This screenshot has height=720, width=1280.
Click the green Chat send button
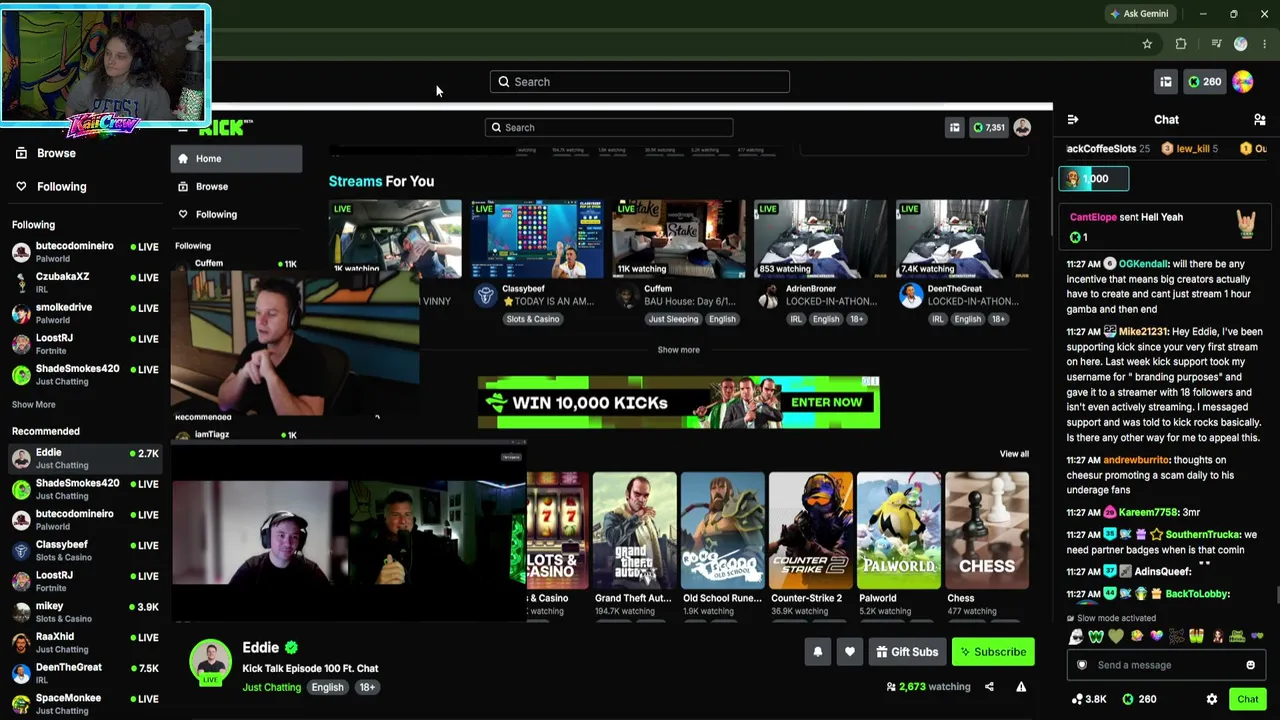point(1247,699)
